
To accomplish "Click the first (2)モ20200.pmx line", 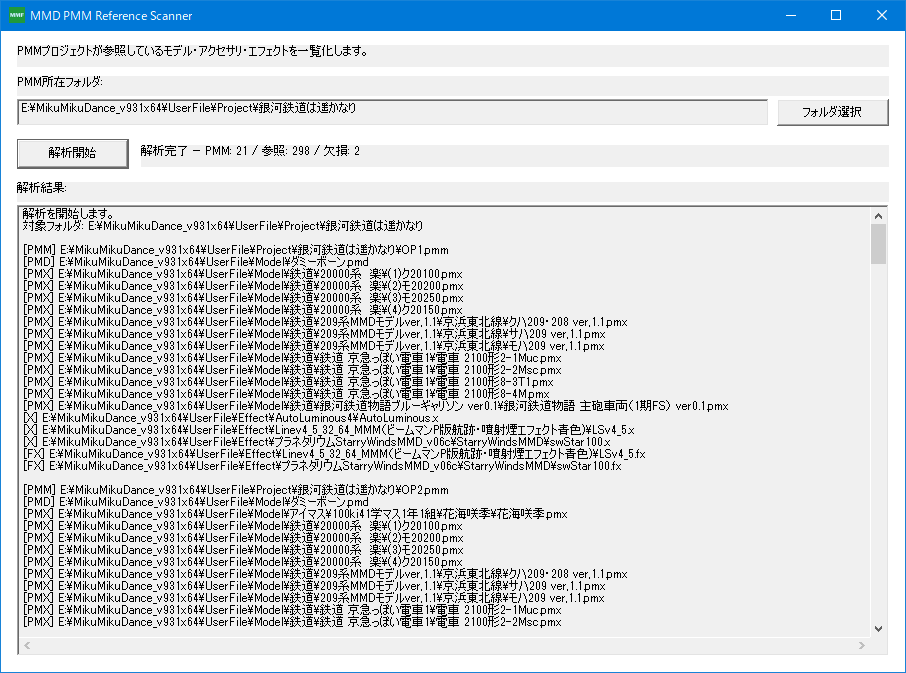I will tap(243, 286).
